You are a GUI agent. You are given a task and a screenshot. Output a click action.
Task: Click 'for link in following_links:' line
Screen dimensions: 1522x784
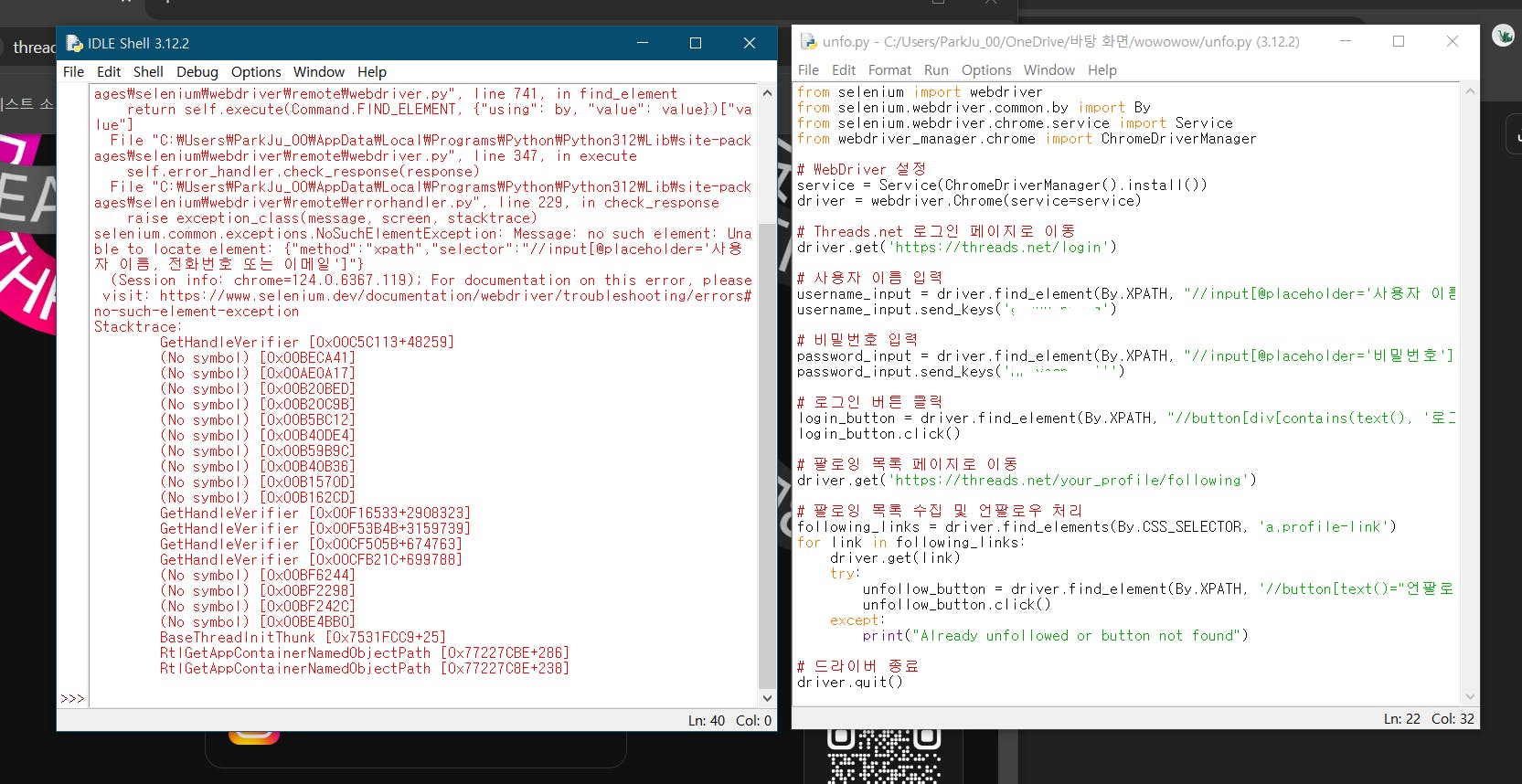[911, 543]
